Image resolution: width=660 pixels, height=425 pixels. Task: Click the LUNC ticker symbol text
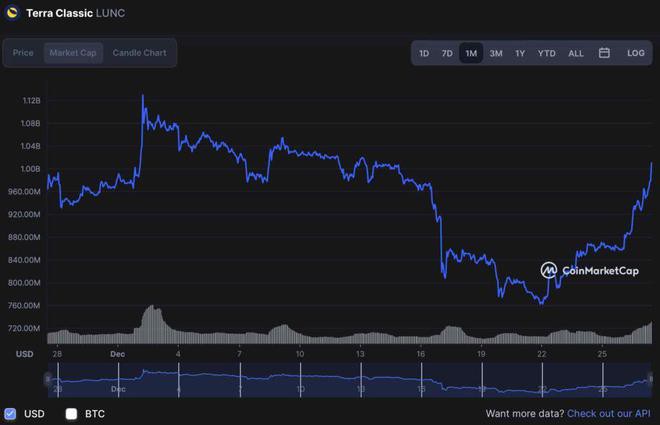(x=110, y=13)
